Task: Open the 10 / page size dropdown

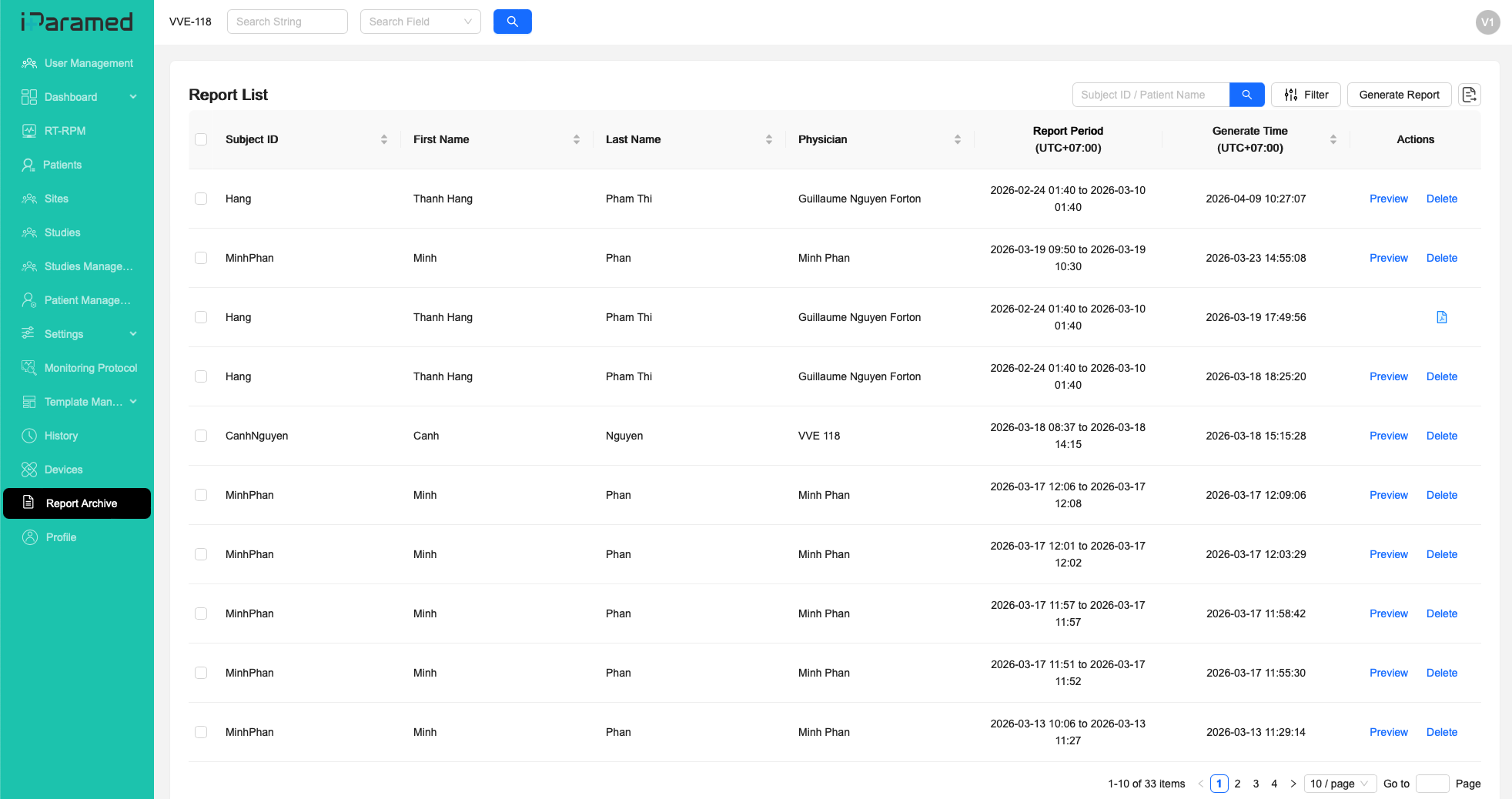Action: point(1340,784)
